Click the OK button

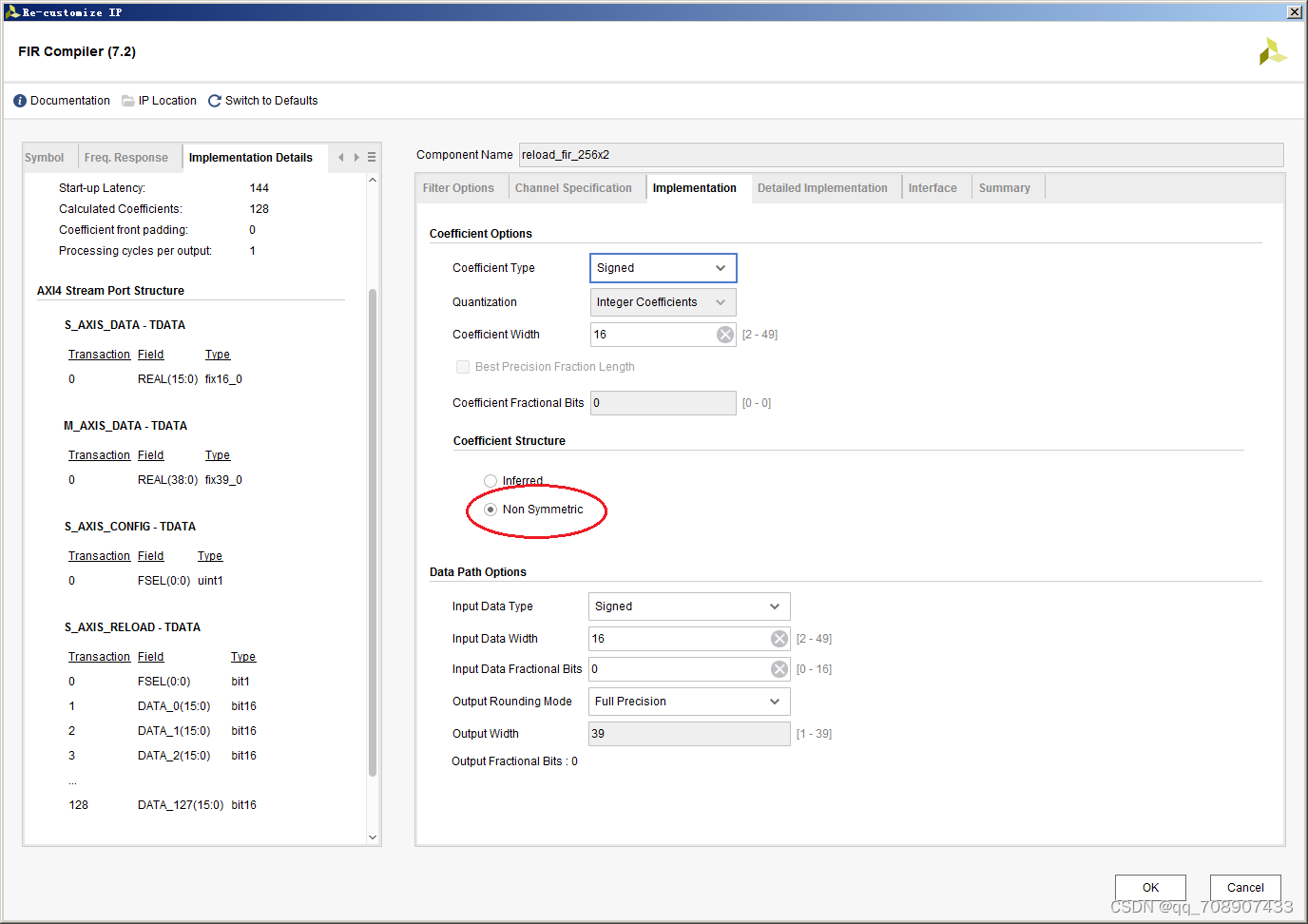click(x=1150, y=888)
